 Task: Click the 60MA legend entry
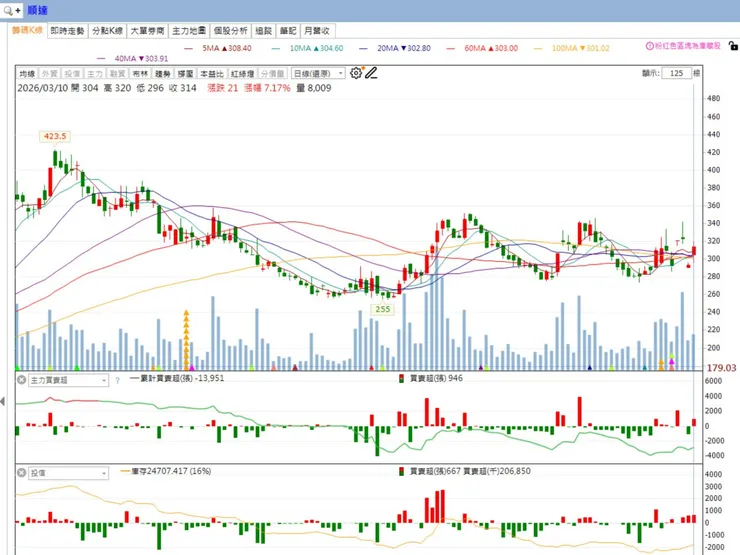(x=482, y=48)
